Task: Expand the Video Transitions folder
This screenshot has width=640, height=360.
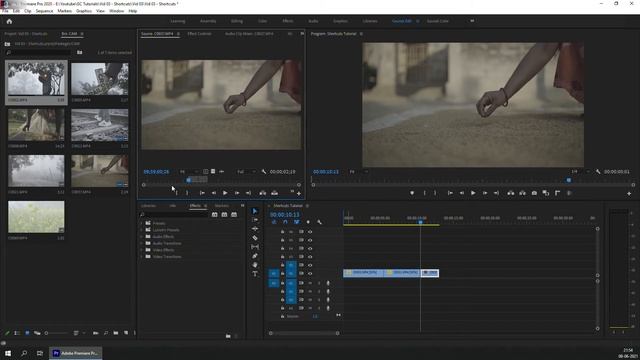Action: click(x=142, y=256)
